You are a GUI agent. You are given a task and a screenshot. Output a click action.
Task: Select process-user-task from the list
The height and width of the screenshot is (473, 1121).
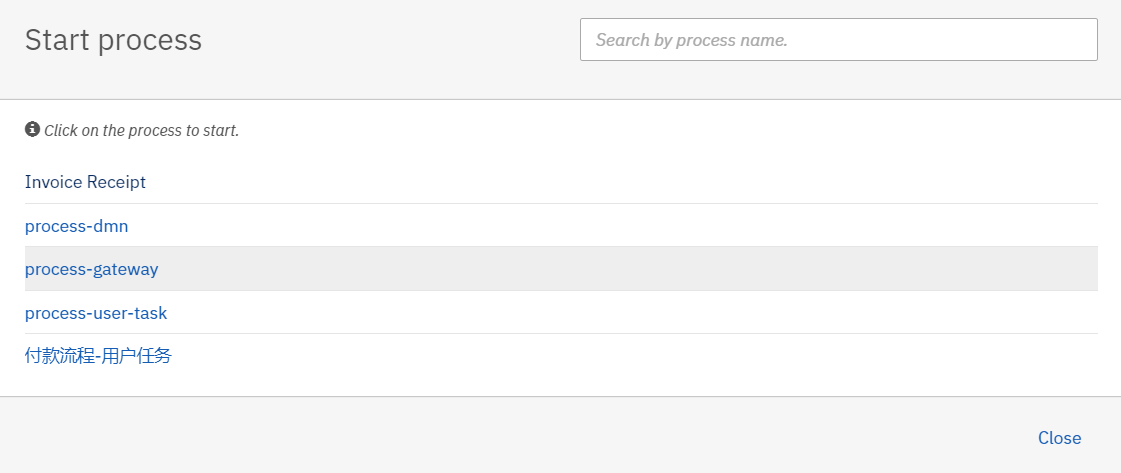(x=96, y=313)
